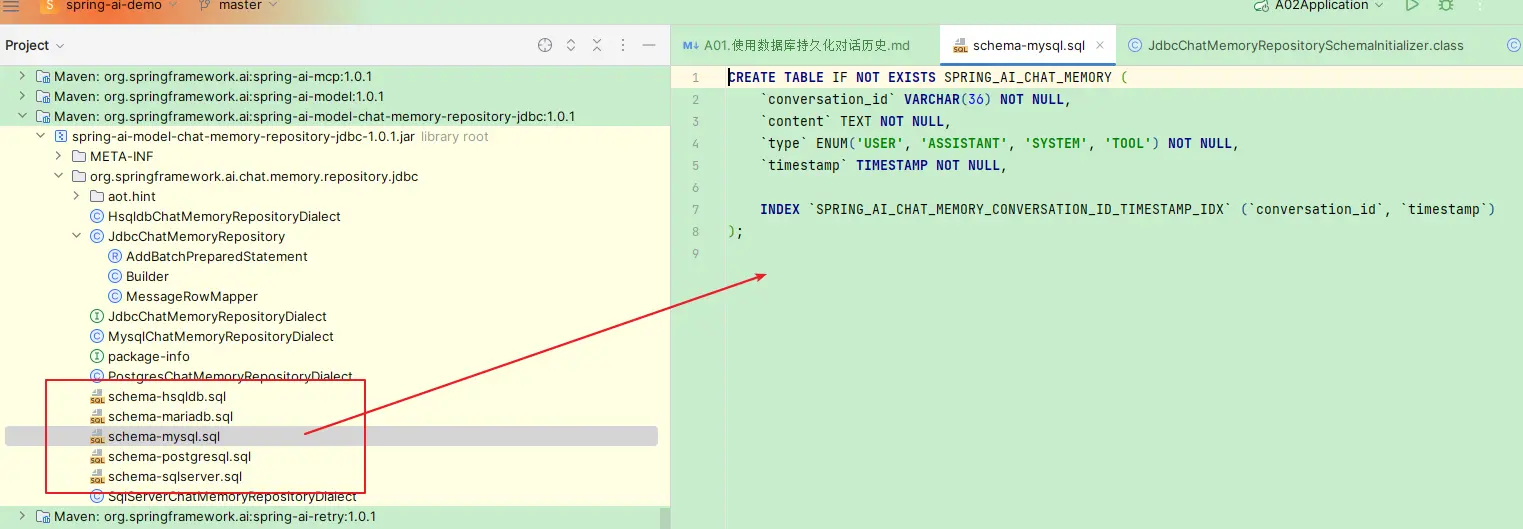Screen dimensions: 1523x529
Task: Collapse the JdbcChatMemoryRepository class node
Action: (77, 236)
